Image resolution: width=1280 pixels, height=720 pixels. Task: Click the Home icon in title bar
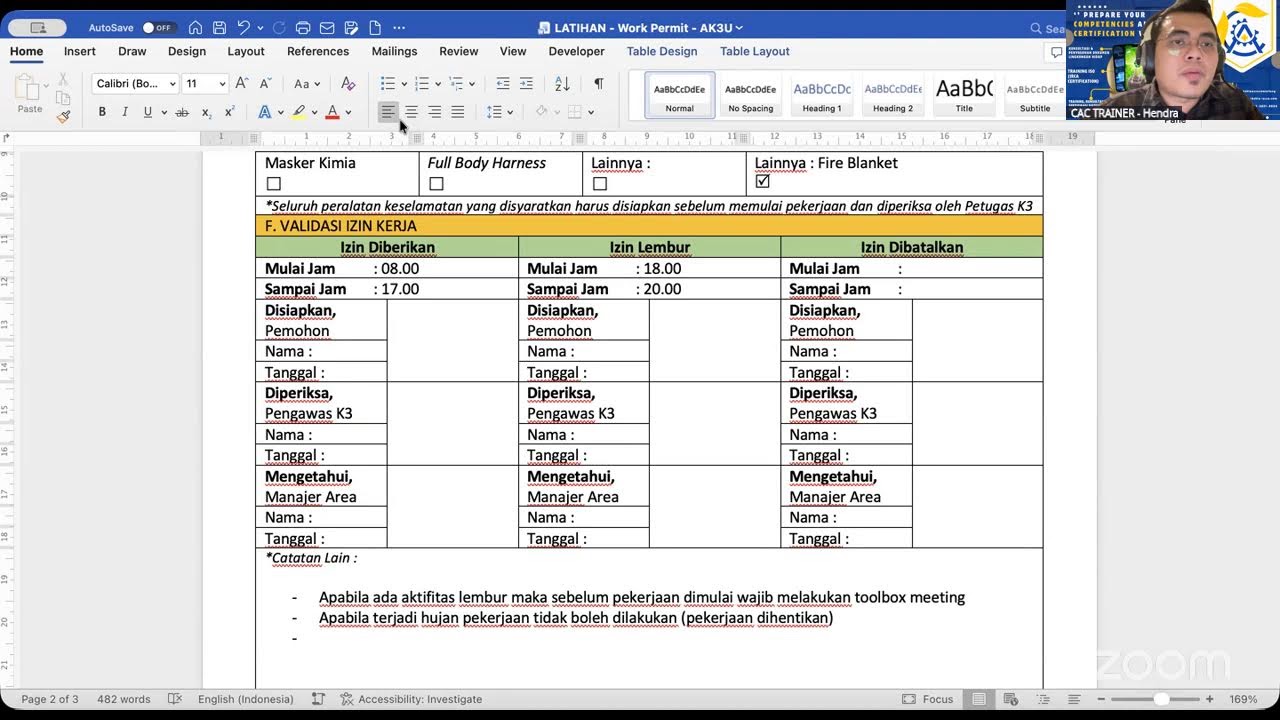(x=196, y=28)
